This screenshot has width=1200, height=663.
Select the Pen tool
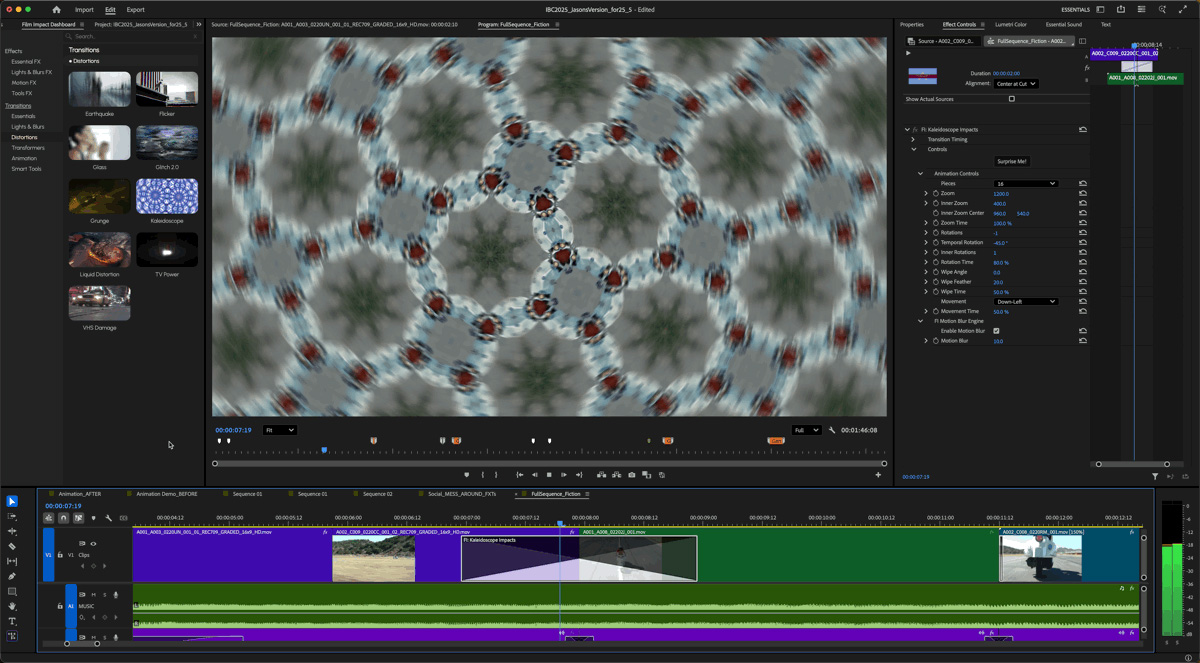(12, 576)
